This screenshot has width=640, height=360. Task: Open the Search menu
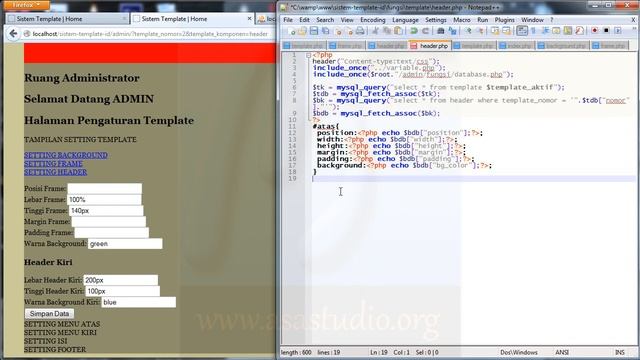(325, 20)
